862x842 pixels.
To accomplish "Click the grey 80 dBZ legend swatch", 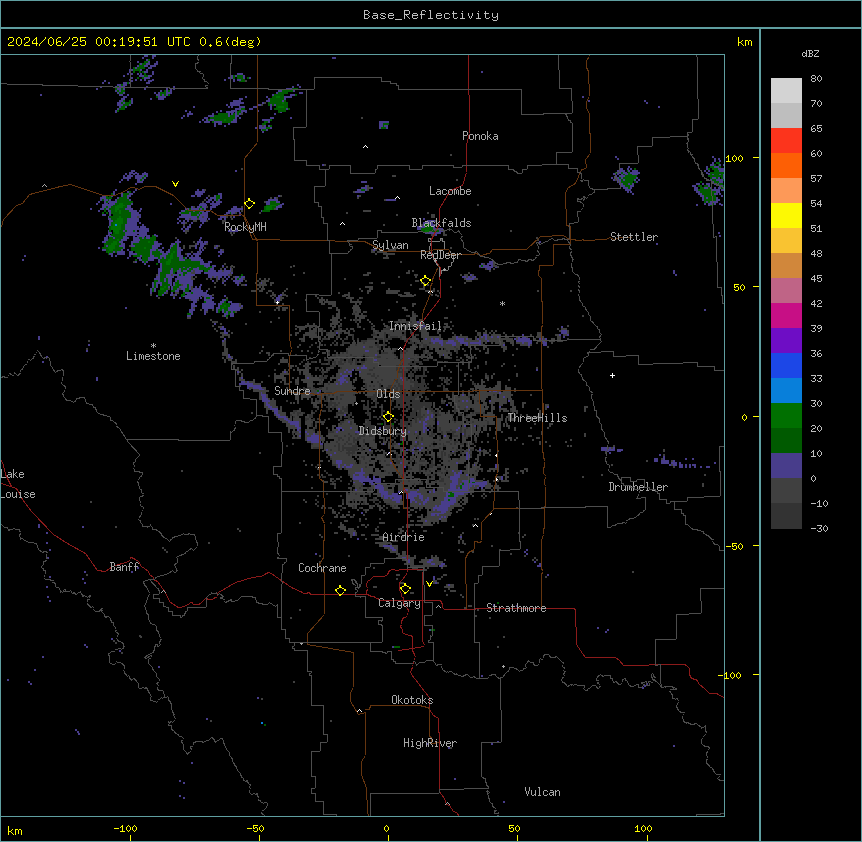I will tap(786, 91).
